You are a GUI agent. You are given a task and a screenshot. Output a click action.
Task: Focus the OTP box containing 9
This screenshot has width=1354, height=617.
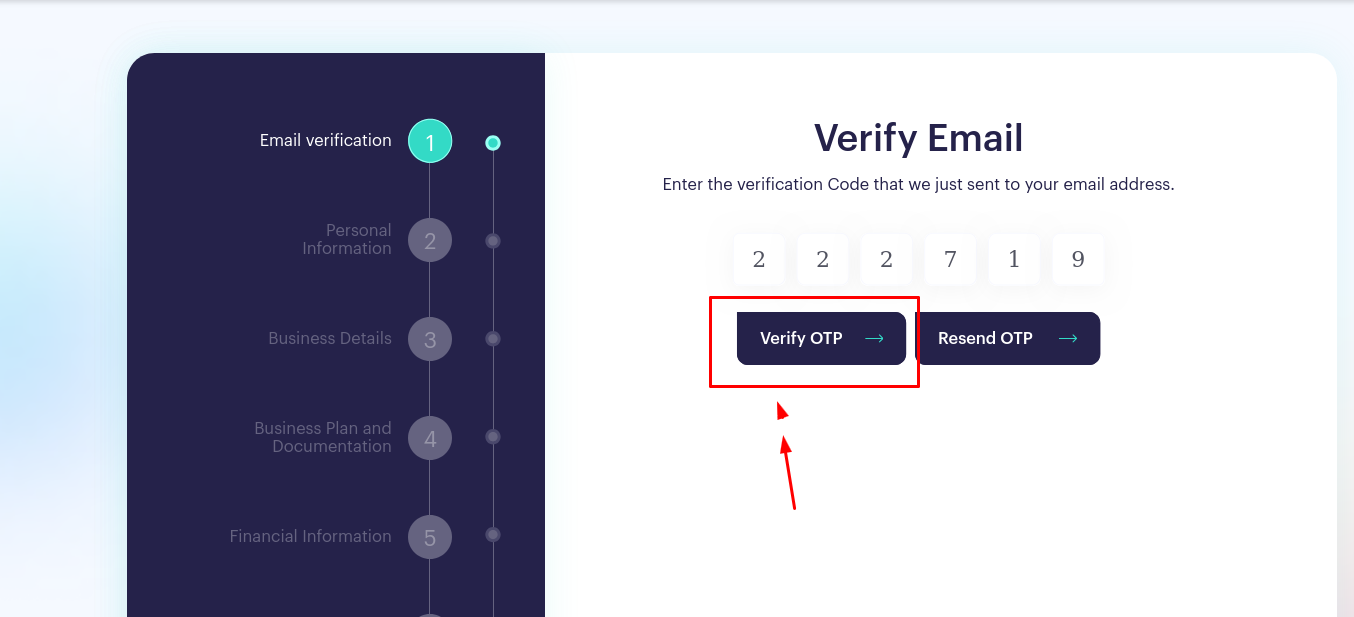(x=1078, y=260)
